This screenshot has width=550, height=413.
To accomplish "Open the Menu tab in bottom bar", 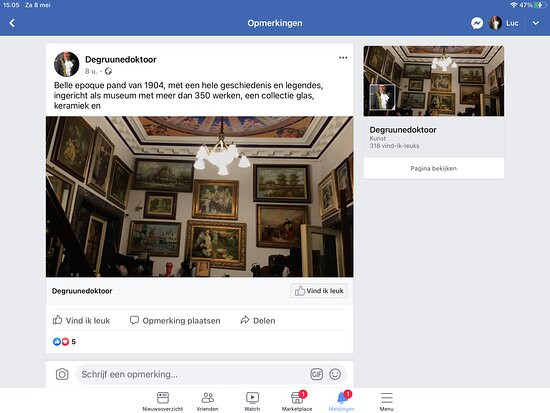I will coord(387,401).
